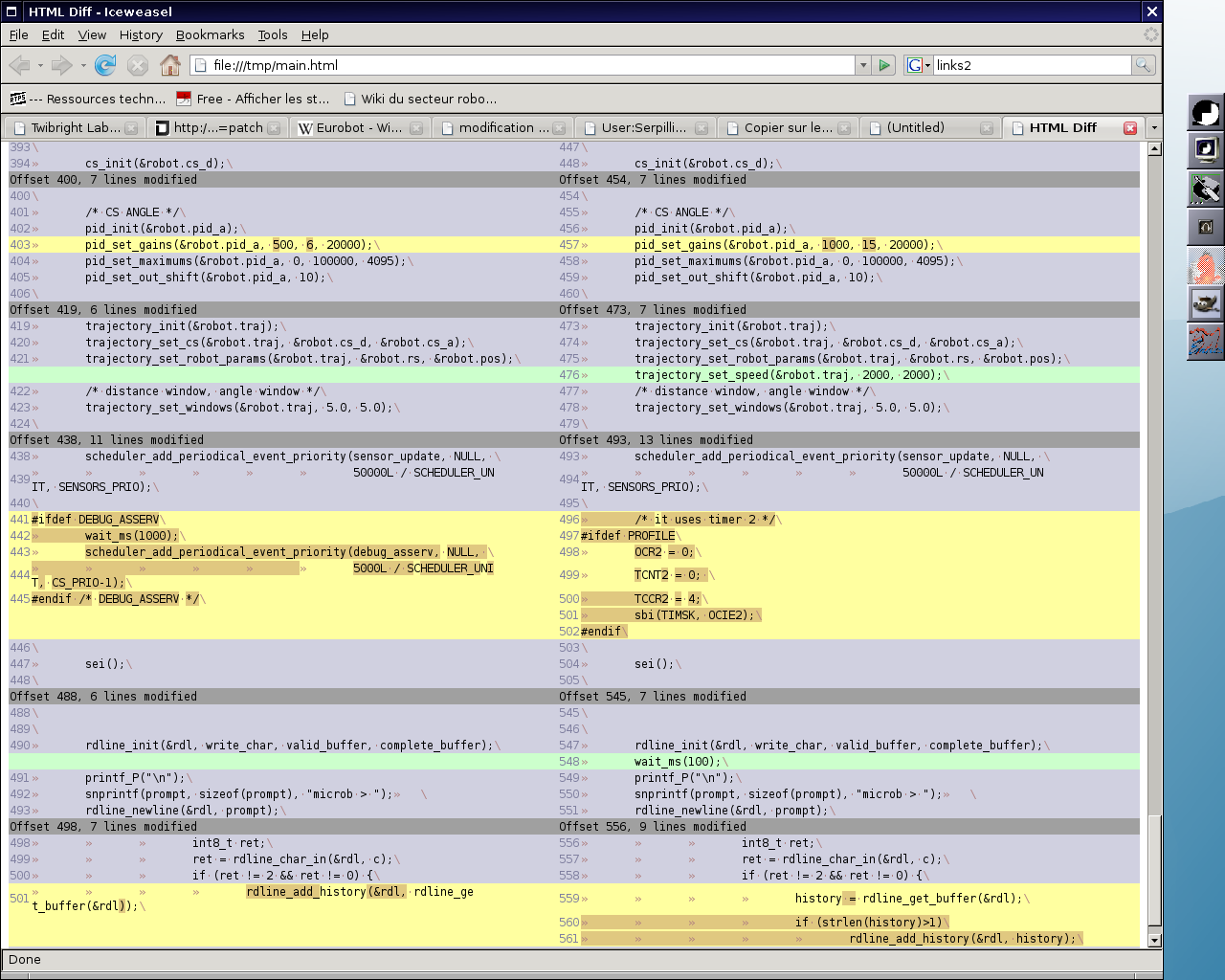Expand the list-all-tabs dropdown
The image size is (1225, 980).
pos(1154,128)
